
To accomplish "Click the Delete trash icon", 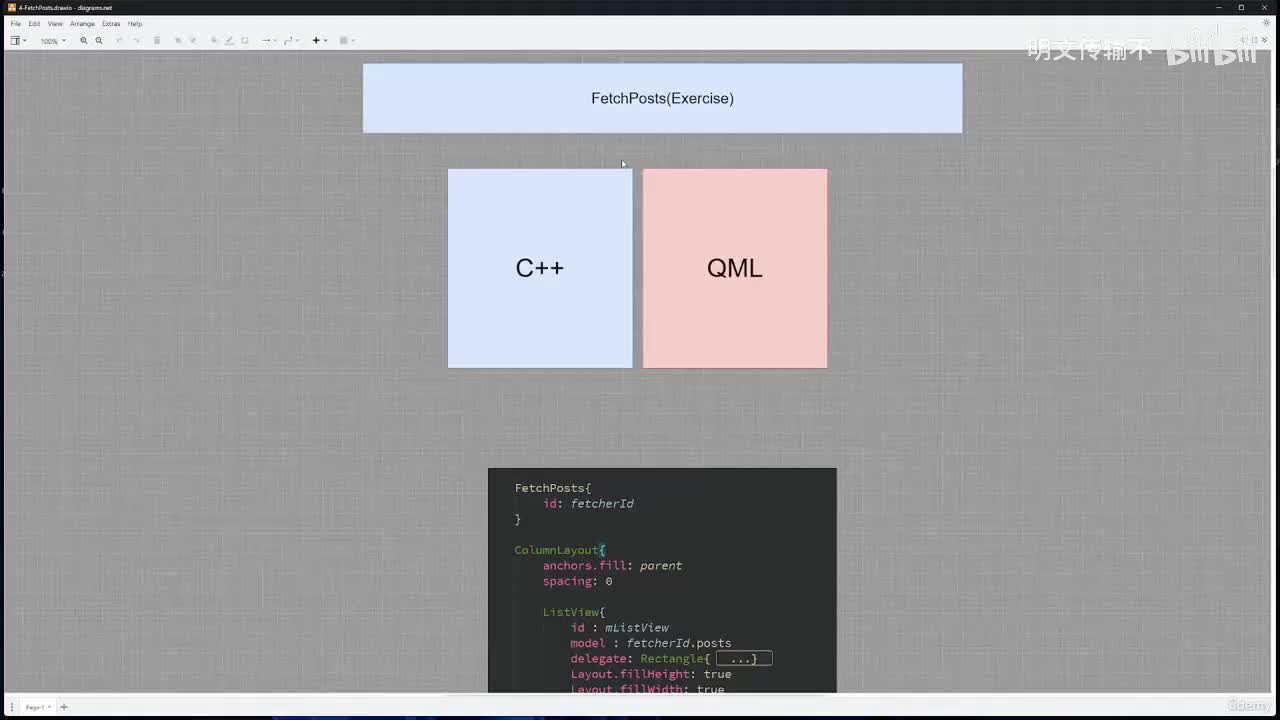I will 157,41.
